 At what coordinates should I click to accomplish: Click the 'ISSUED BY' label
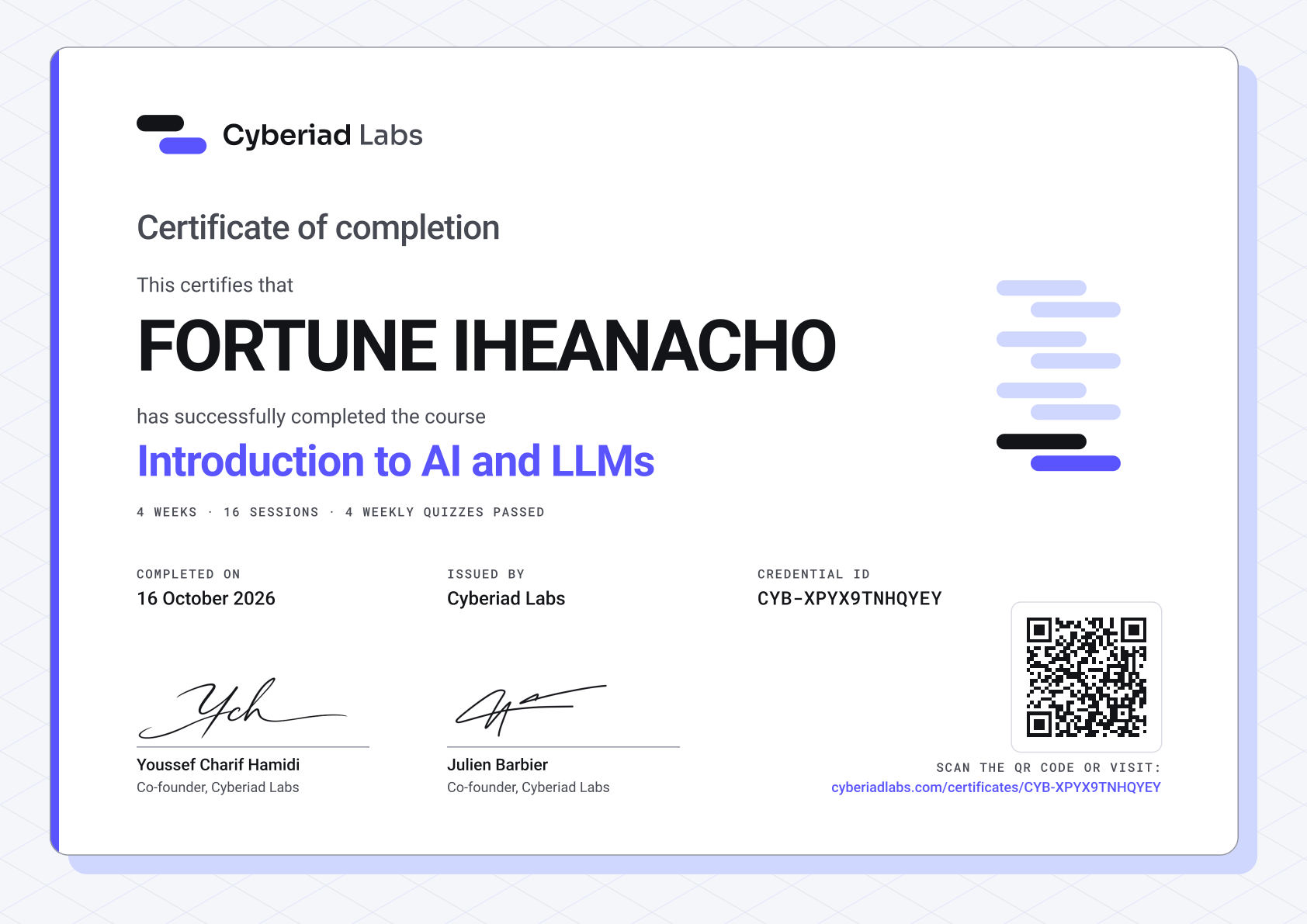(x=486, y=574)
